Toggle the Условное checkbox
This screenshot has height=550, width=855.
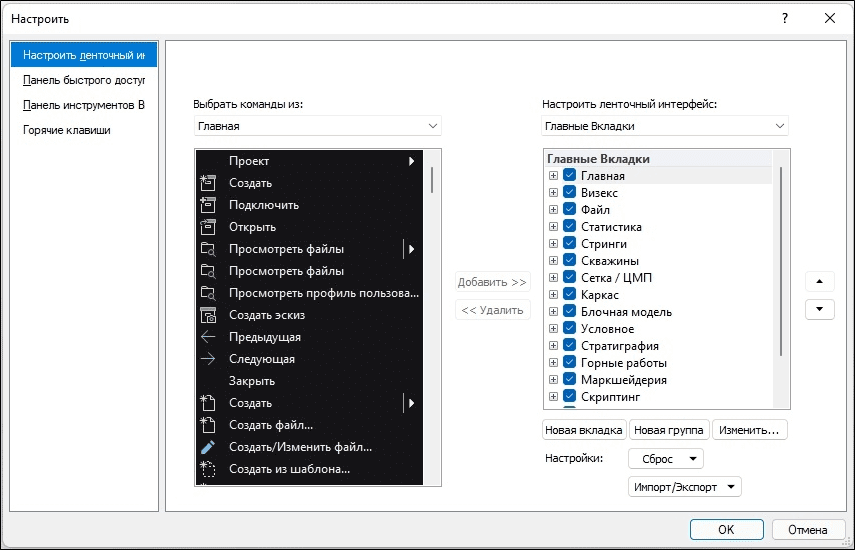(x=569, y=328)
